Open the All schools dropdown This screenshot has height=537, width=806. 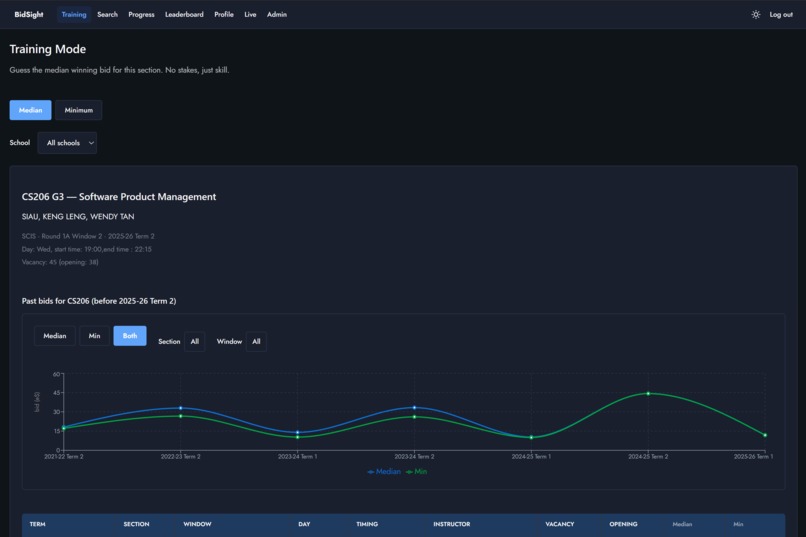tap(67, 143)
